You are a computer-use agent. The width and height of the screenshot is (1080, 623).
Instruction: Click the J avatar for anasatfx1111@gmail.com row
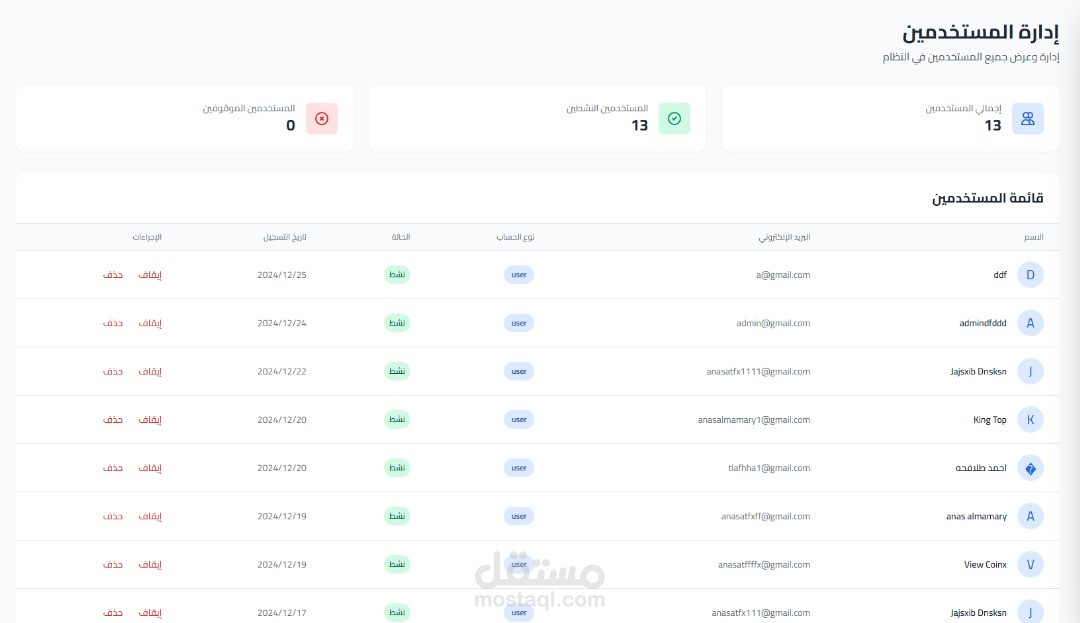click(1030, 371)
